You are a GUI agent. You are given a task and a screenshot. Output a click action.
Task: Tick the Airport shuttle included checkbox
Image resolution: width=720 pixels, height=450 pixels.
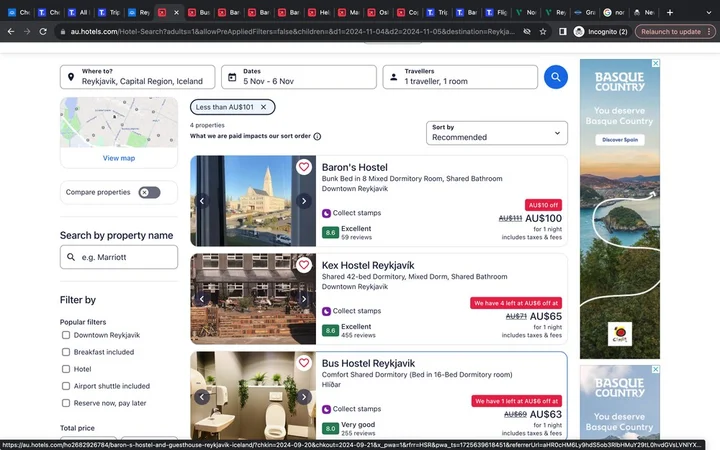point(66,386)
